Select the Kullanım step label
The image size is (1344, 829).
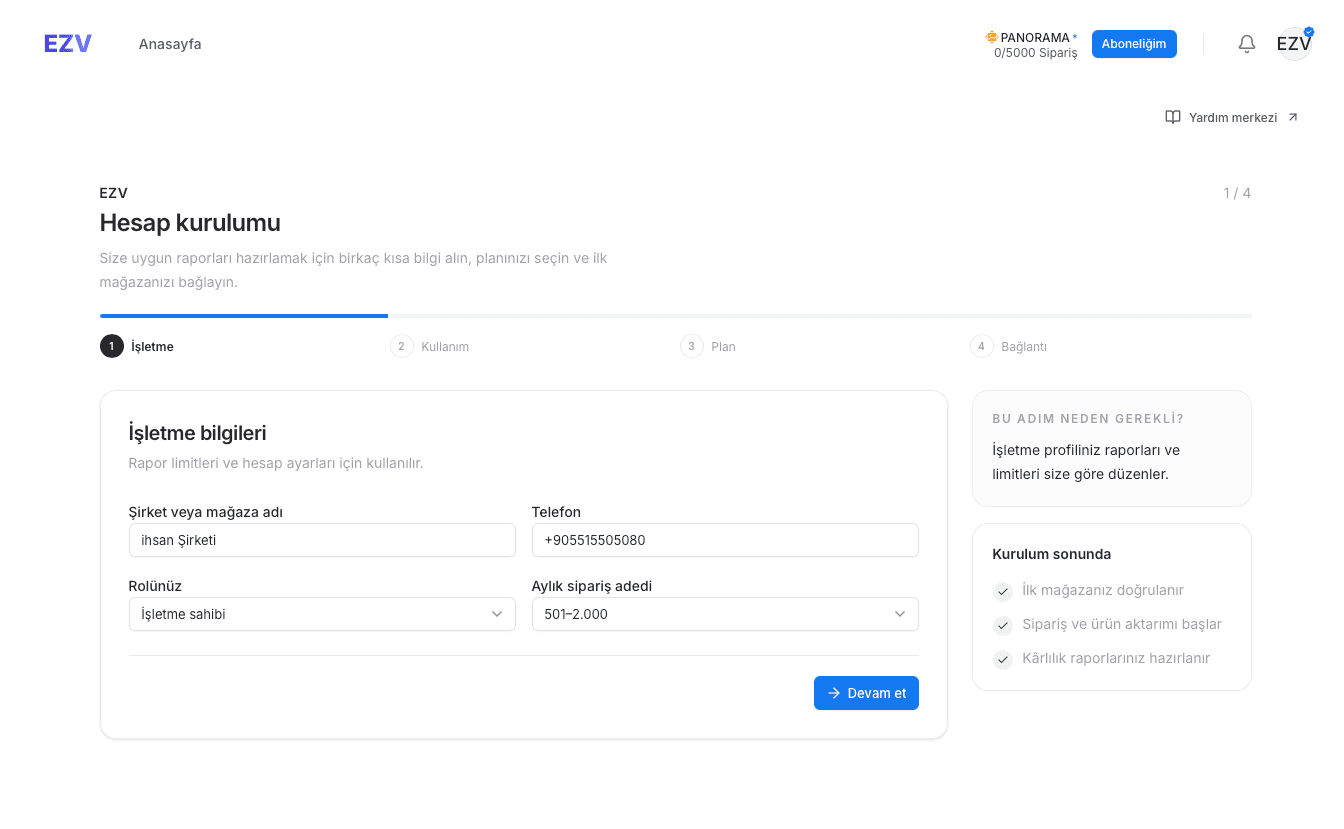445,347
